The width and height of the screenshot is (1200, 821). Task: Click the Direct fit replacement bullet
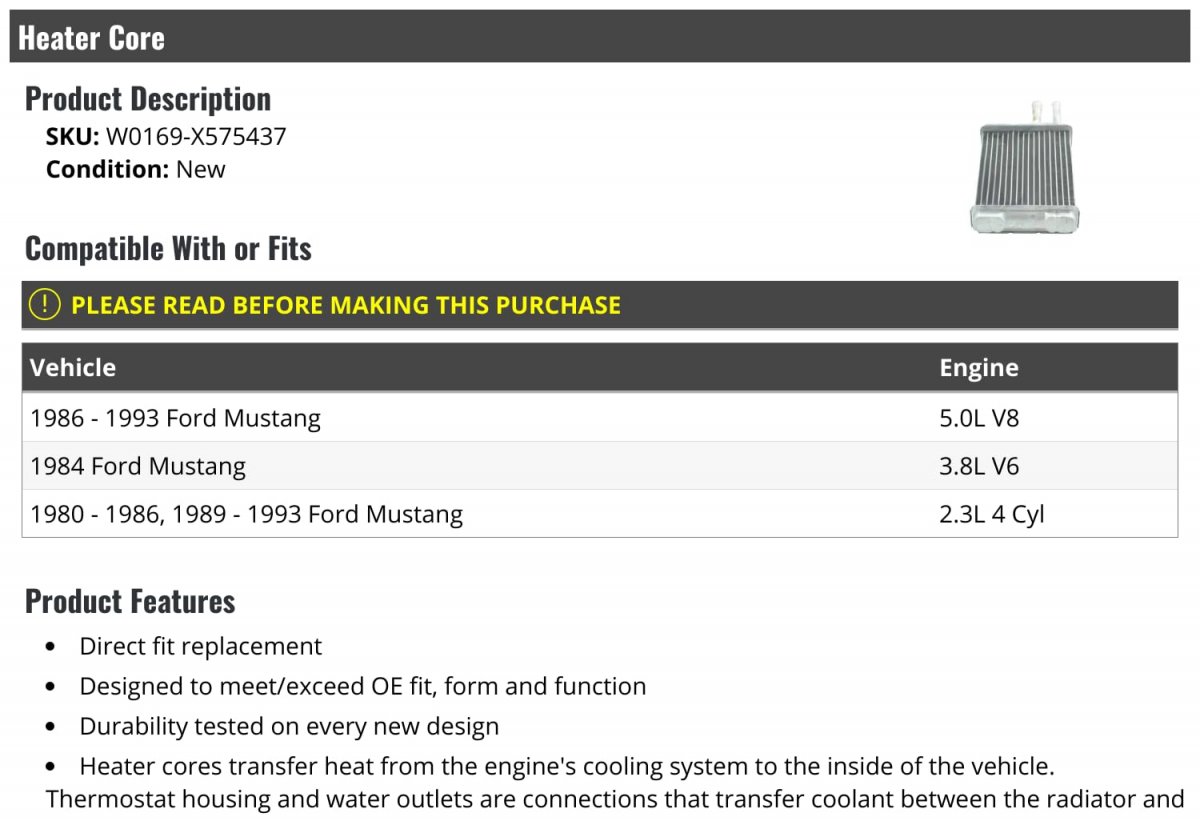201,646
